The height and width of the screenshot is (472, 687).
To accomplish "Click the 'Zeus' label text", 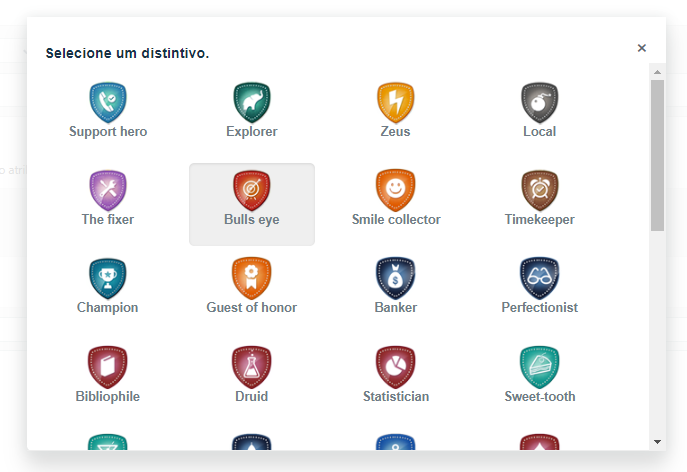I will (x=395, y=131).
